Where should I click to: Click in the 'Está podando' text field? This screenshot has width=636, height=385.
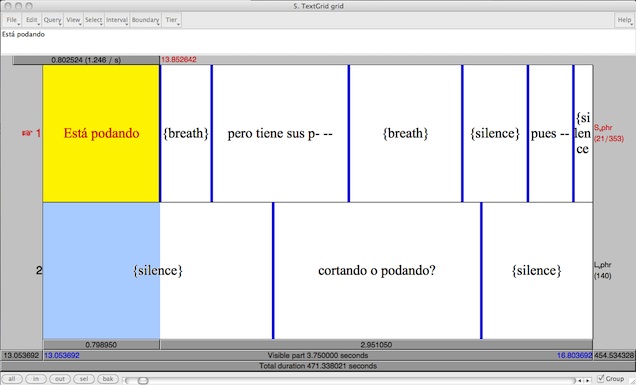pos(318,42)
